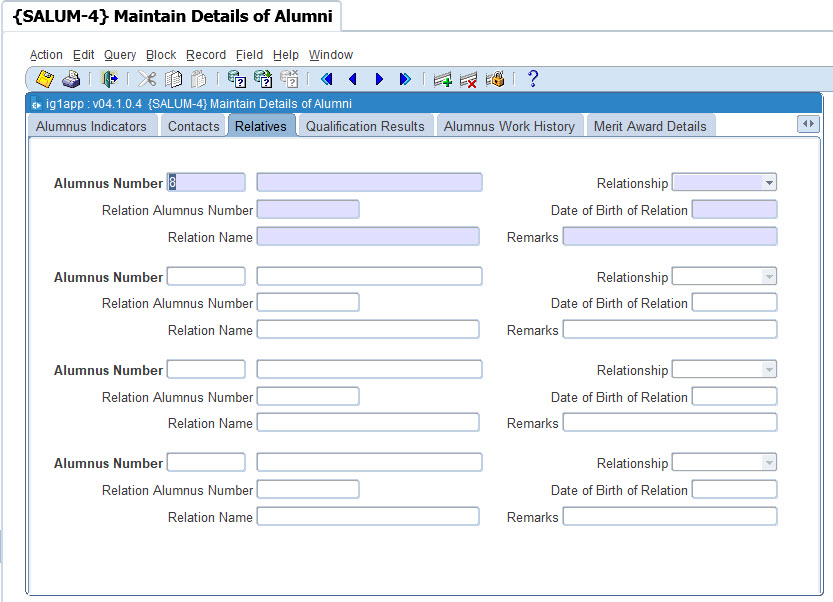Click the Lock Record padlock icon
This screenshot has width=833, height=602.
(x=494, y=79)
